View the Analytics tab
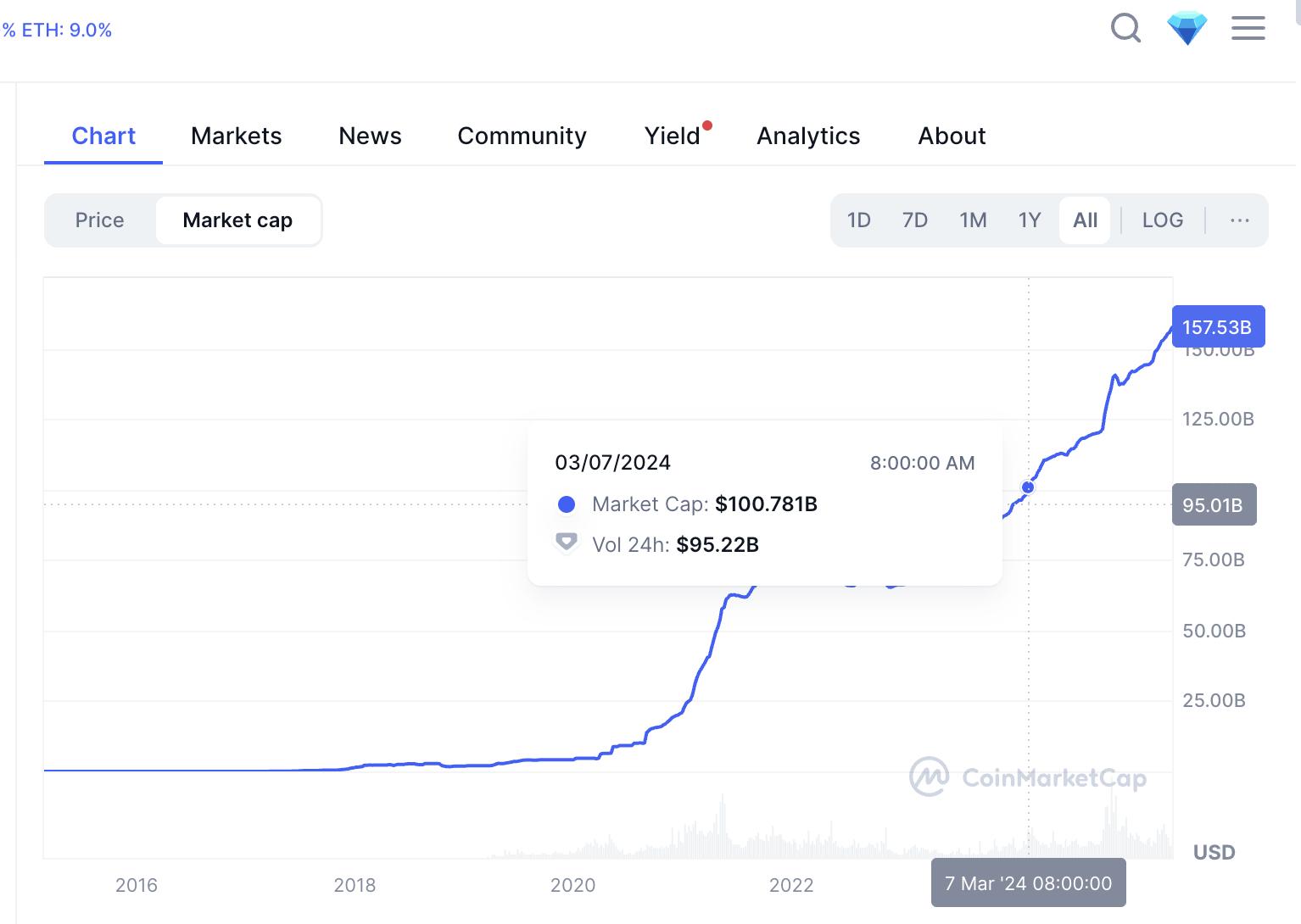The width and height of the screenshot is (1301, 924). pos(808,136)
